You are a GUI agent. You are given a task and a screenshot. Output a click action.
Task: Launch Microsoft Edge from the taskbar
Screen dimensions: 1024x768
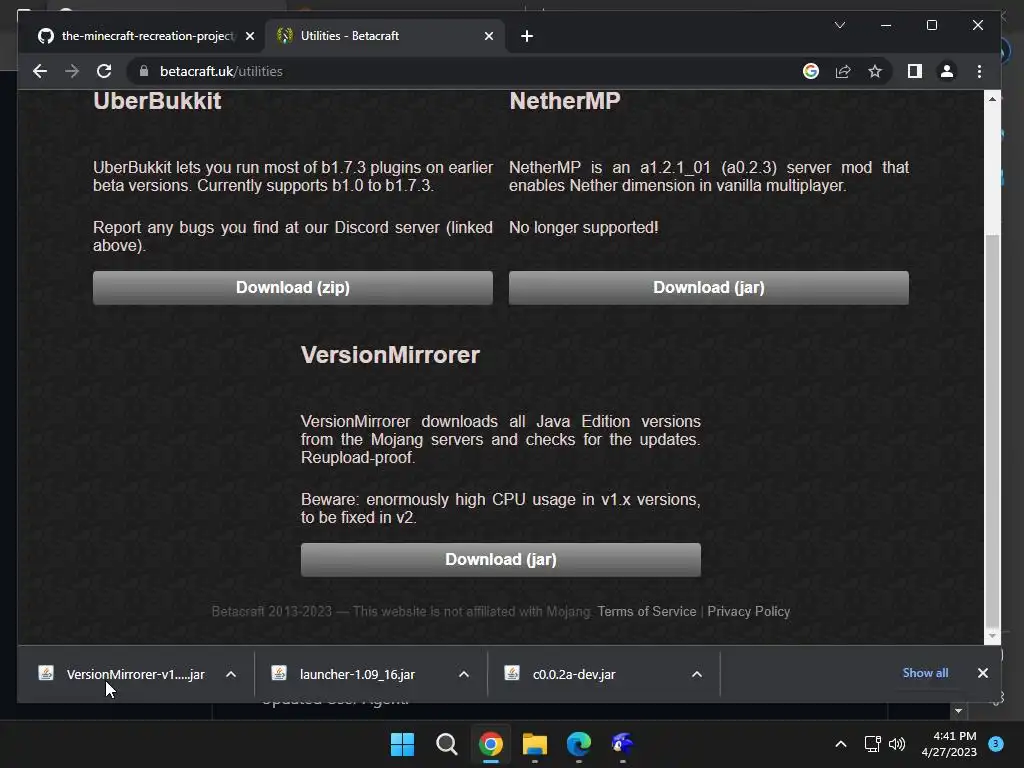[579, 744]
